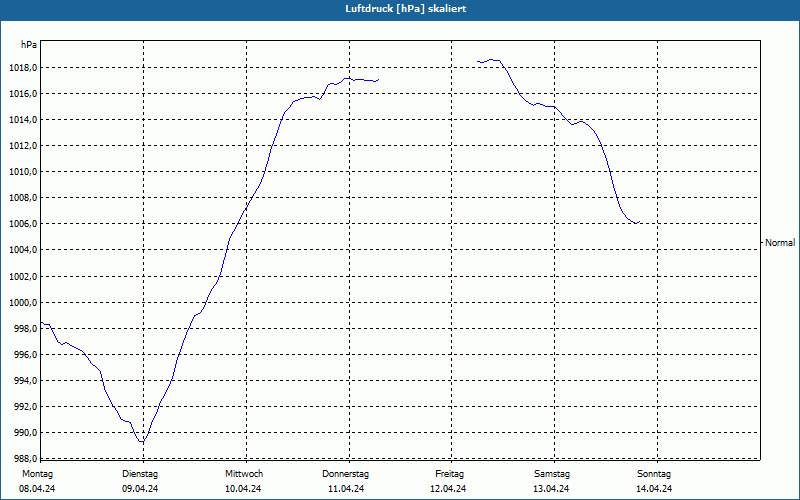Select the 1010,0 axis value
800x500 pixels.
(22, 172)
